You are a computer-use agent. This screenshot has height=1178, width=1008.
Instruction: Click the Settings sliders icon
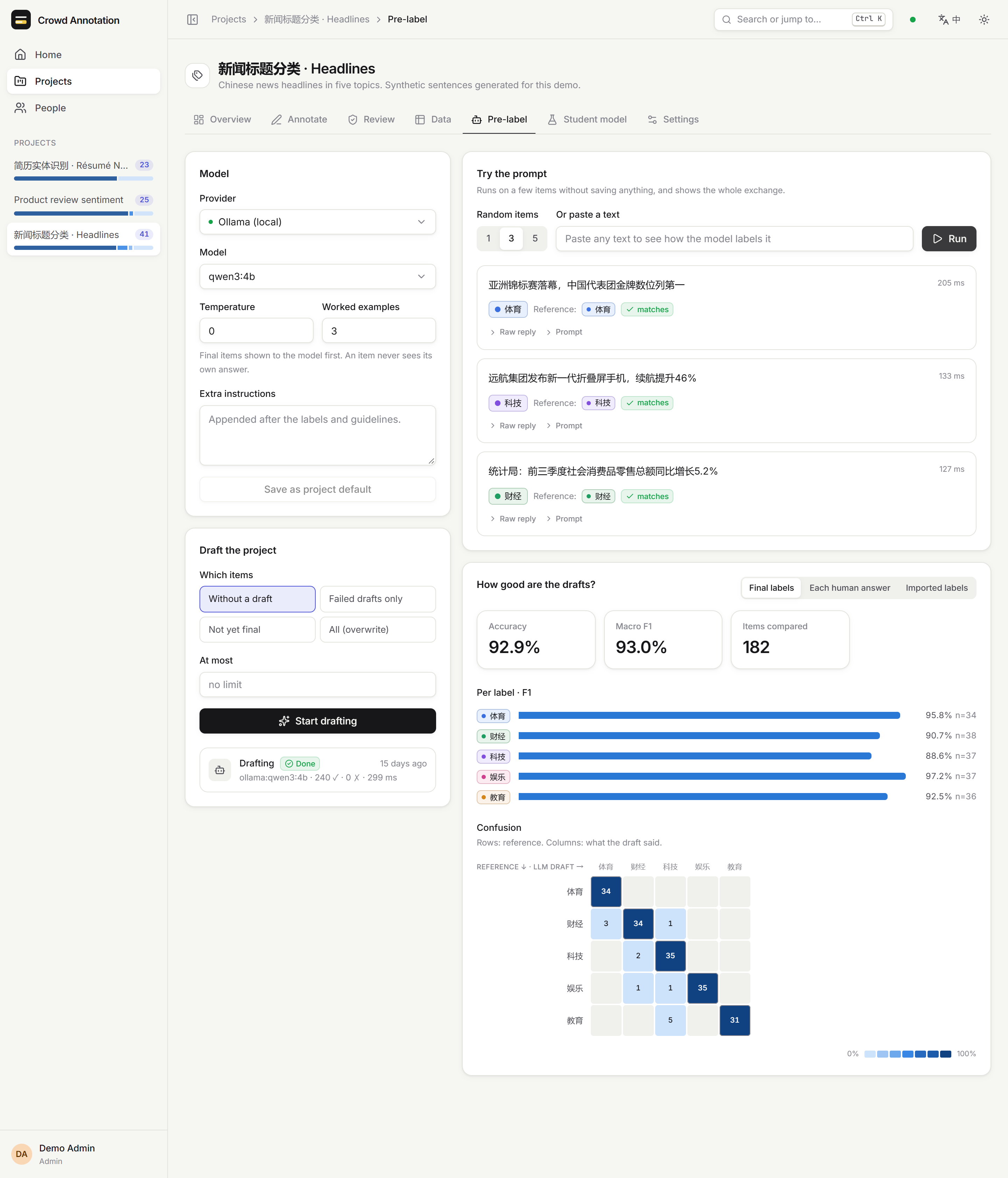pos(652,119)
